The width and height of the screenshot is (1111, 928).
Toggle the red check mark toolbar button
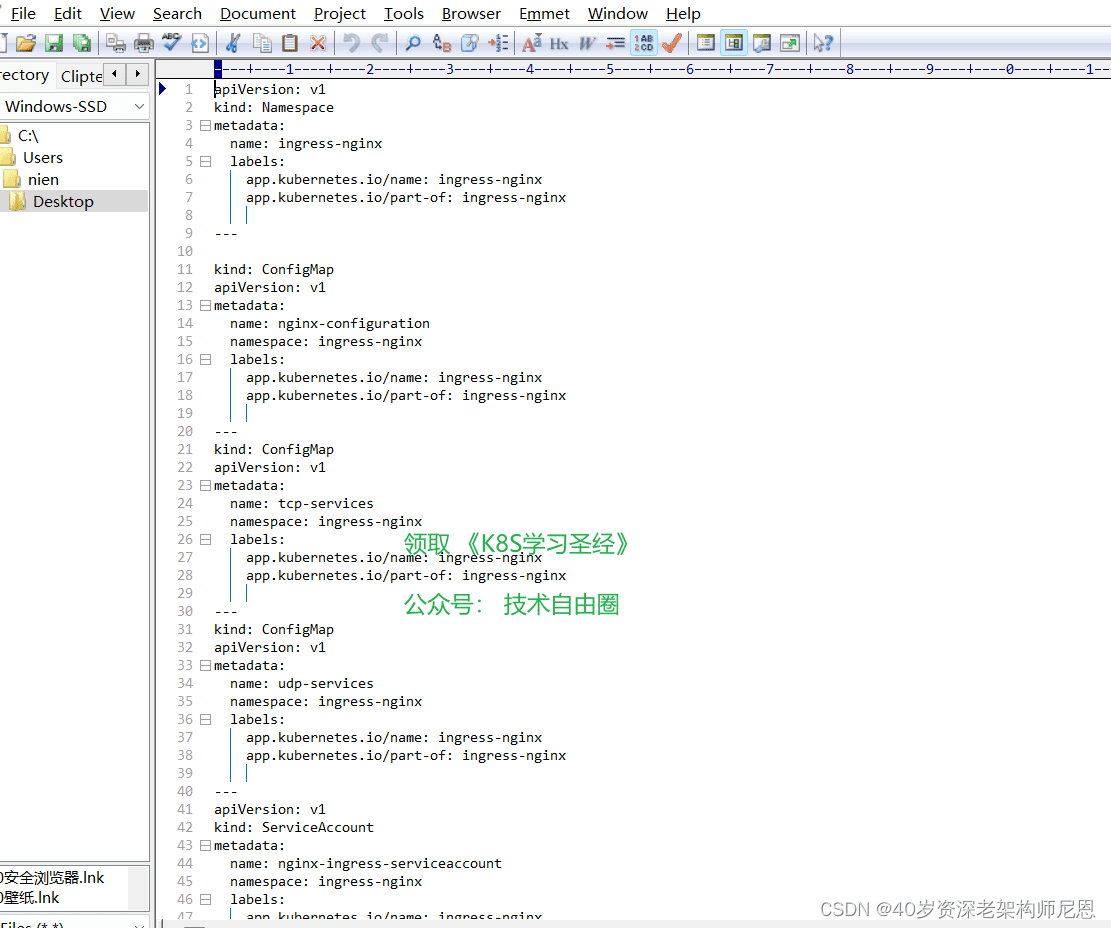(x=672, y=43)
